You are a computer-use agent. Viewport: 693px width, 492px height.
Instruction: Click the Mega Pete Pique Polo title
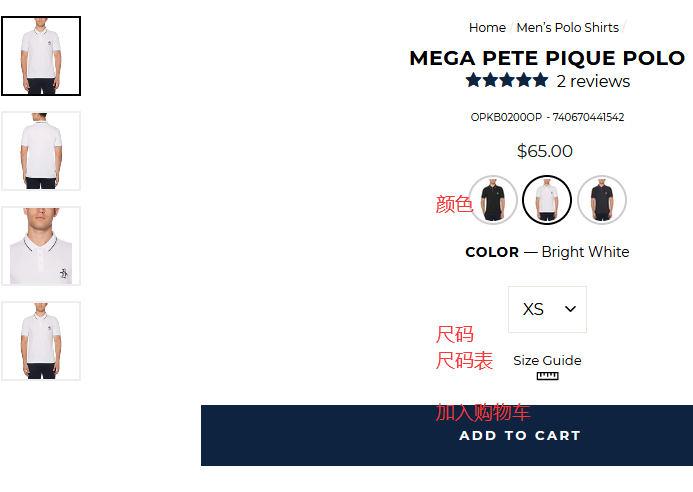point(547,58)
